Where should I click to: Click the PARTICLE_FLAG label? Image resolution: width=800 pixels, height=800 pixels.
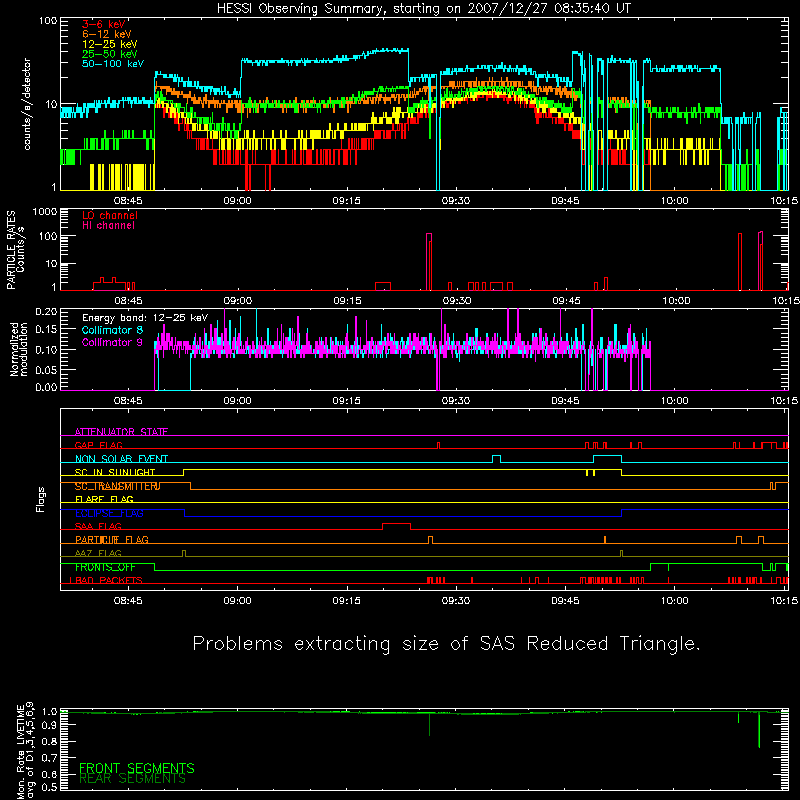(112, 540)
